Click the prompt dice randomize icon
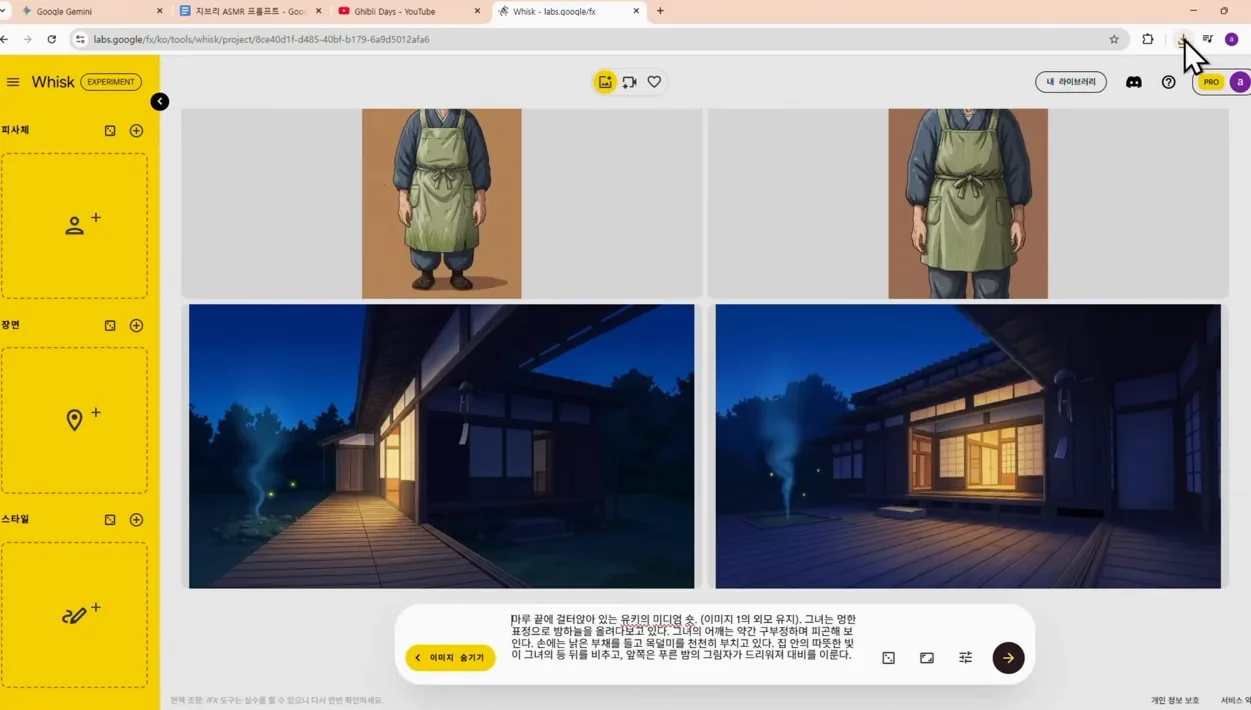The width and height of the screenshot is (1251, 710). click(888, 658)
